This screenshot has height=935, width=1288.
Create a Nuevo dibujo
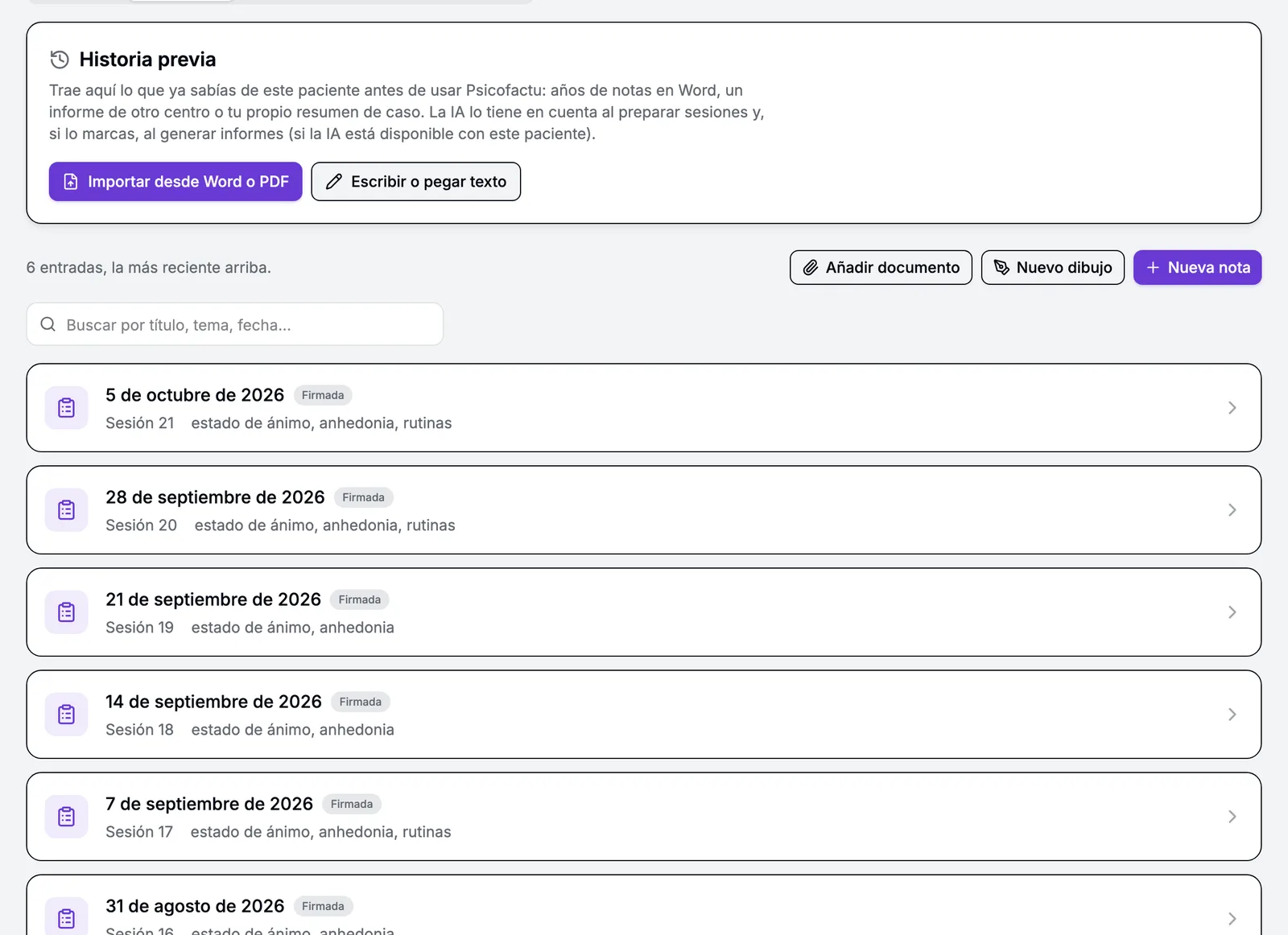point(1052,267)
